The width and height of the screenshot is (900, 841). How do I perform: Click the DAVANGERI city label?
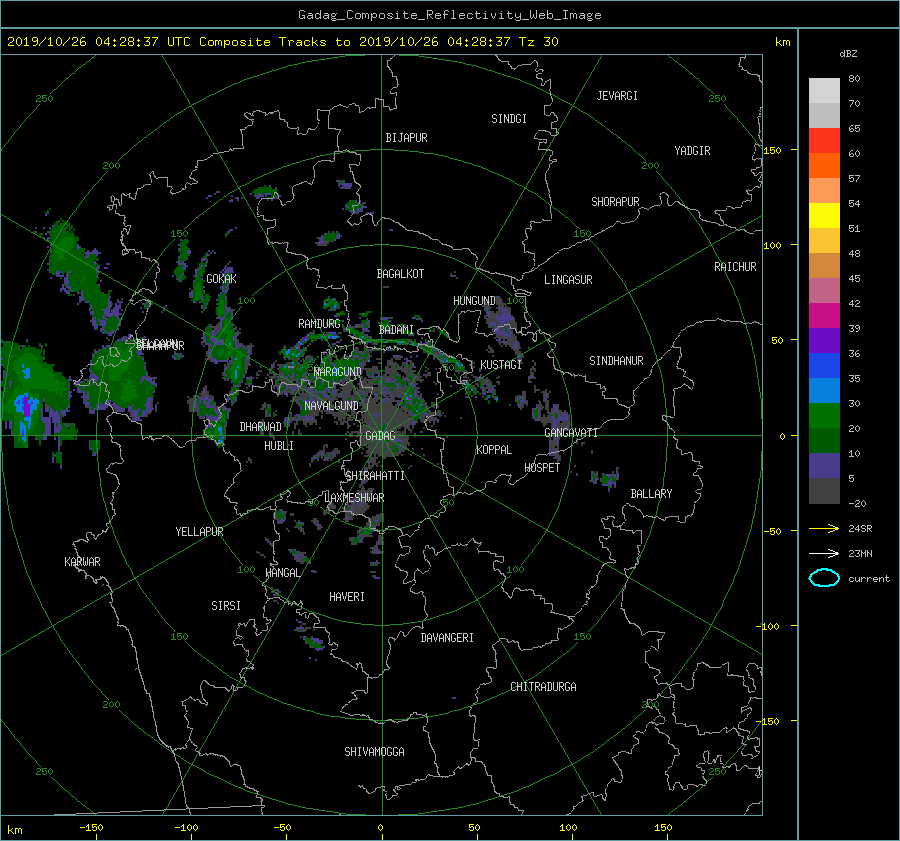[447, 638]
